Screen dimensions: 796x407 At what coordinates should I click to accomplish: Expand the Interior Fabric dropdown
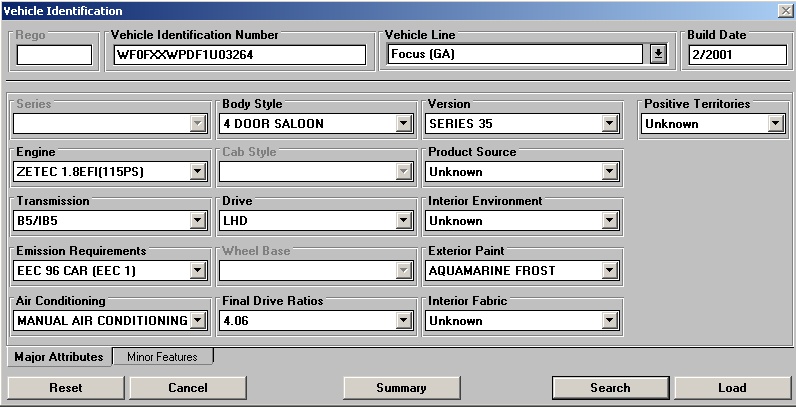point(610,321)
